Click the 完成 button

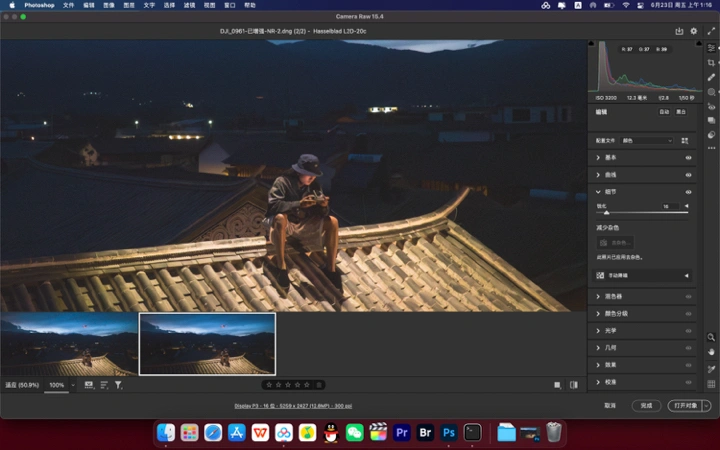click(x=646, y=406)
